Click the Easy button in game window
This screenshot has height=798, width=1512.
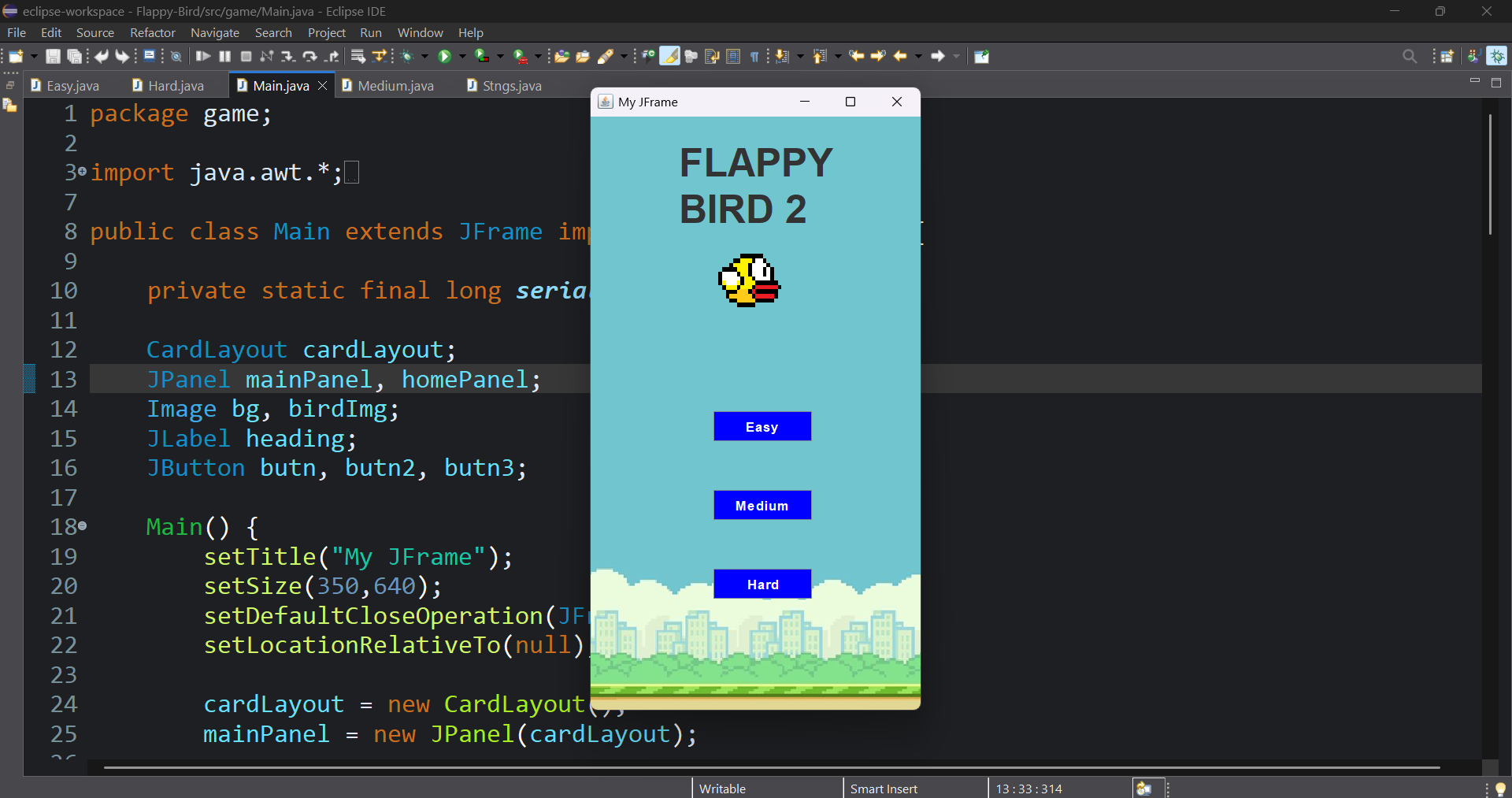pyautogui.click(x=762, y=427)
